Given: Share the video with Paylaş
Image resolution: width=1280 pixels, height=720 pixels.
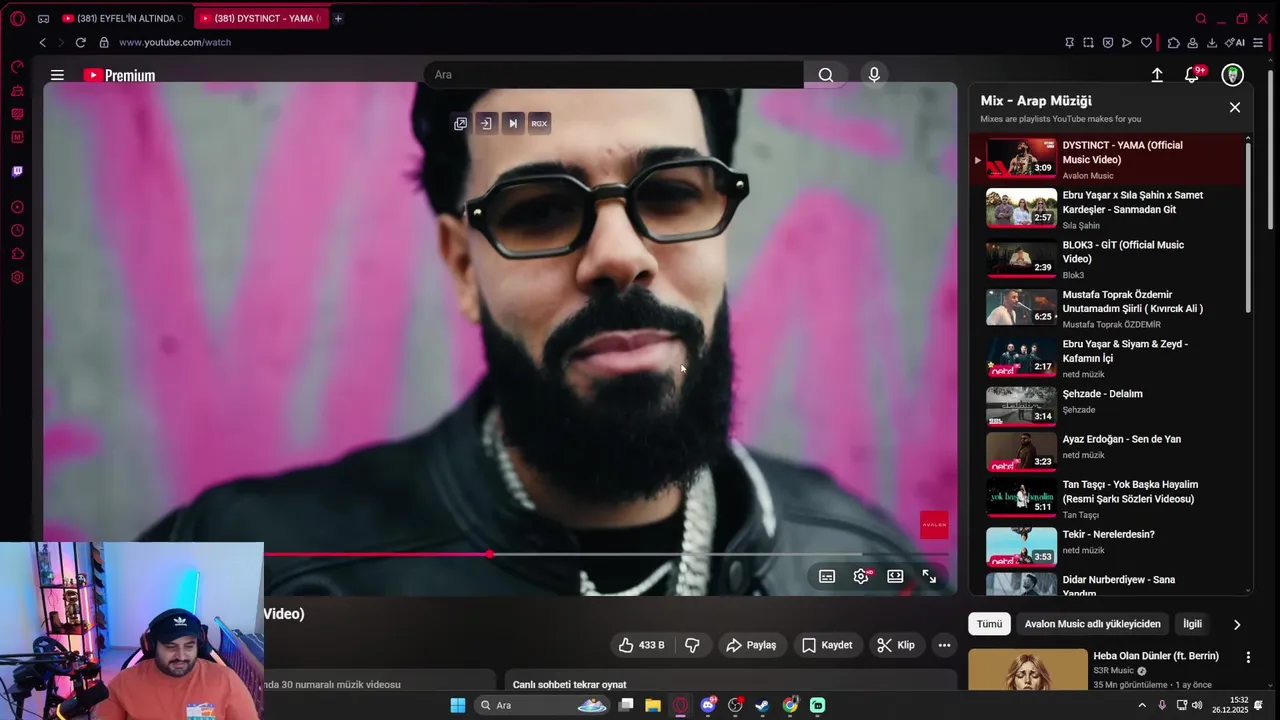Looking at the screenshot, I should 751,645.
